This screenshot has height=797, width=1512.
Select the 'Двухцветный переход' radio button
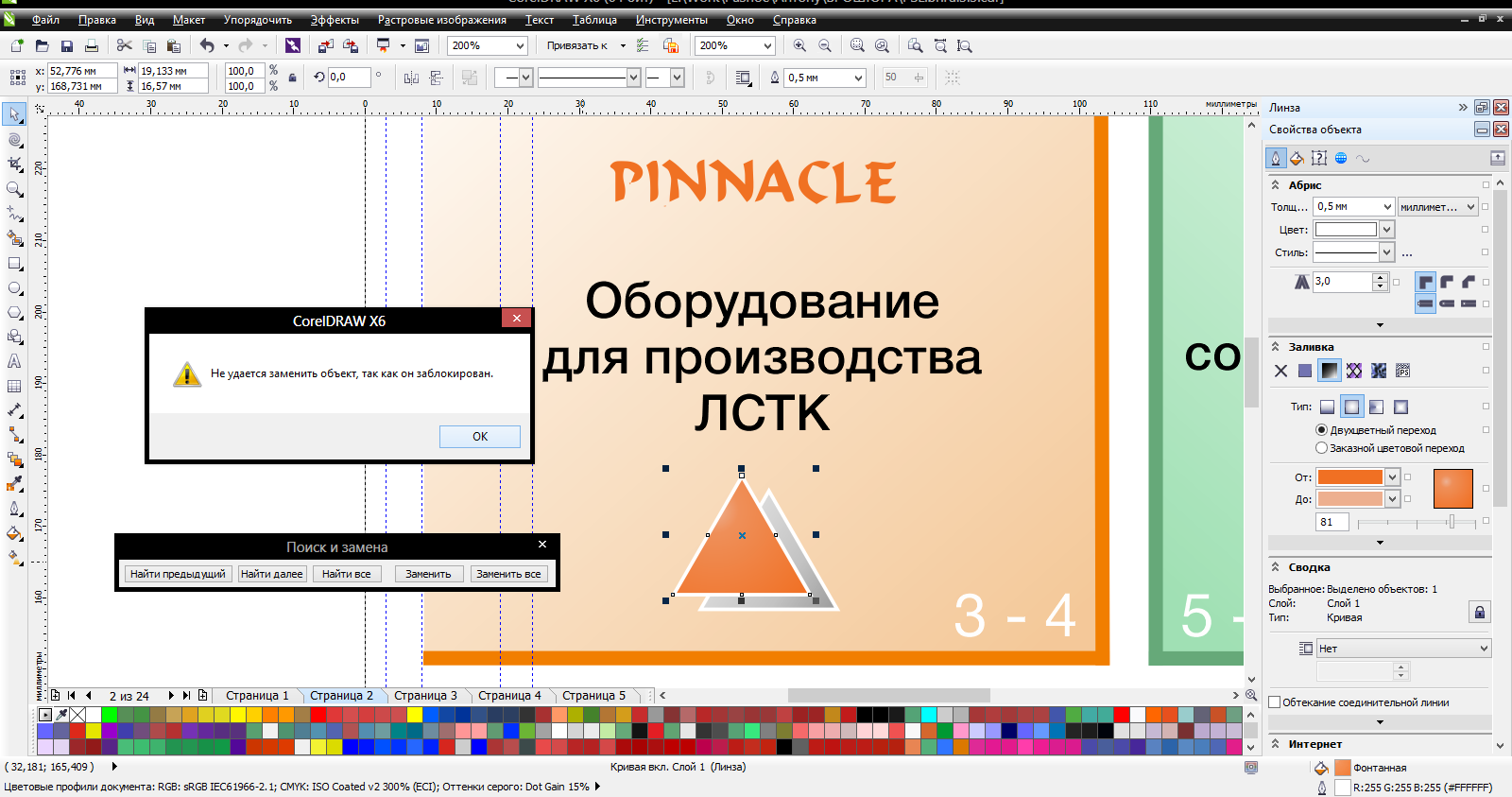pos(1321,430)
